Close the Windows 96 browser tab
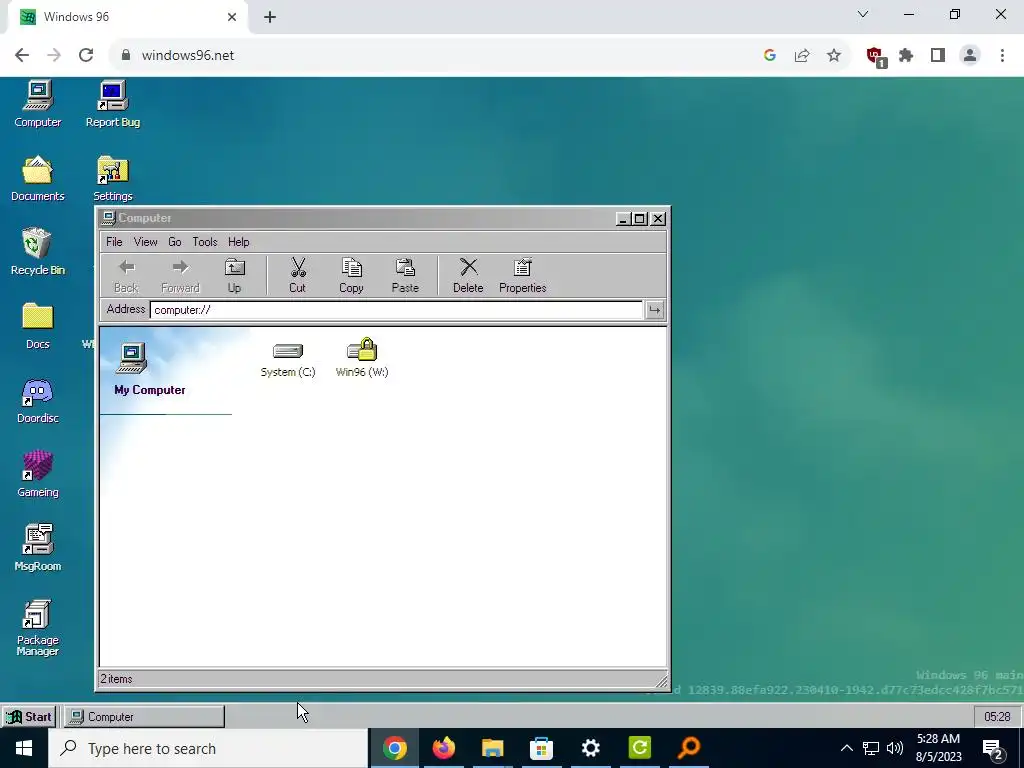 point(232,17)
